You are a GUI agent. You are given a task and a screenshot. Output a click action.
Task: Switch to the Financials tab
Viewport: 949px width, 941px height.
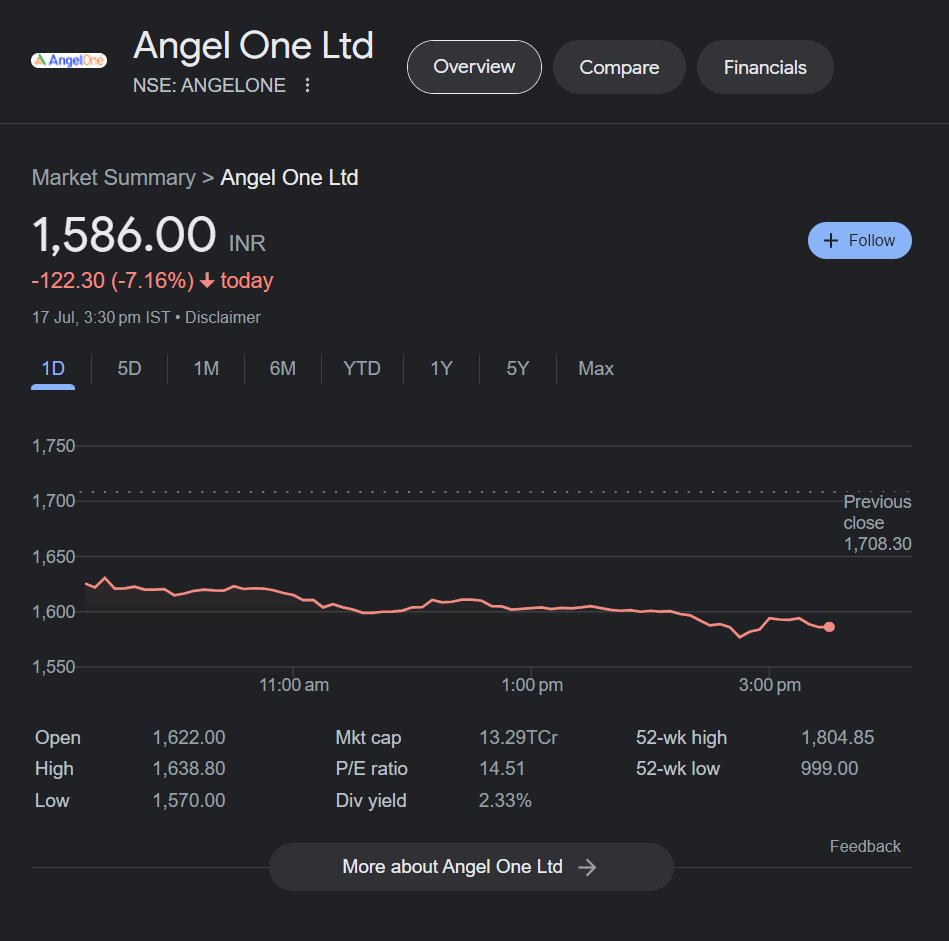pyautogui.click(x=764, y=67)
